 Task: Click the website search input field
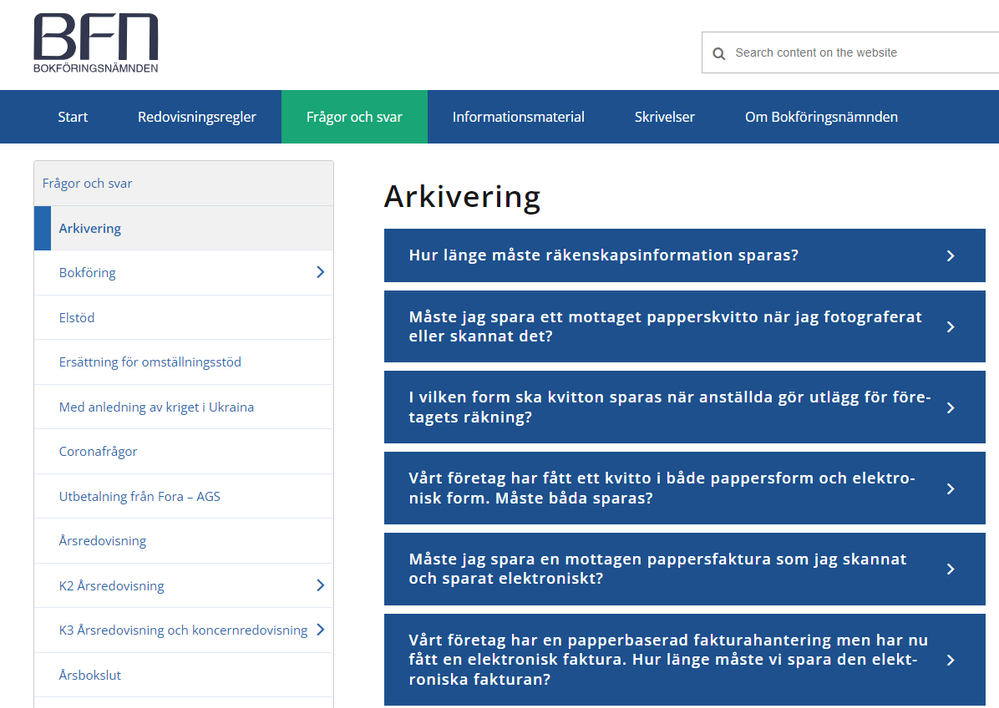click(850, 53)
